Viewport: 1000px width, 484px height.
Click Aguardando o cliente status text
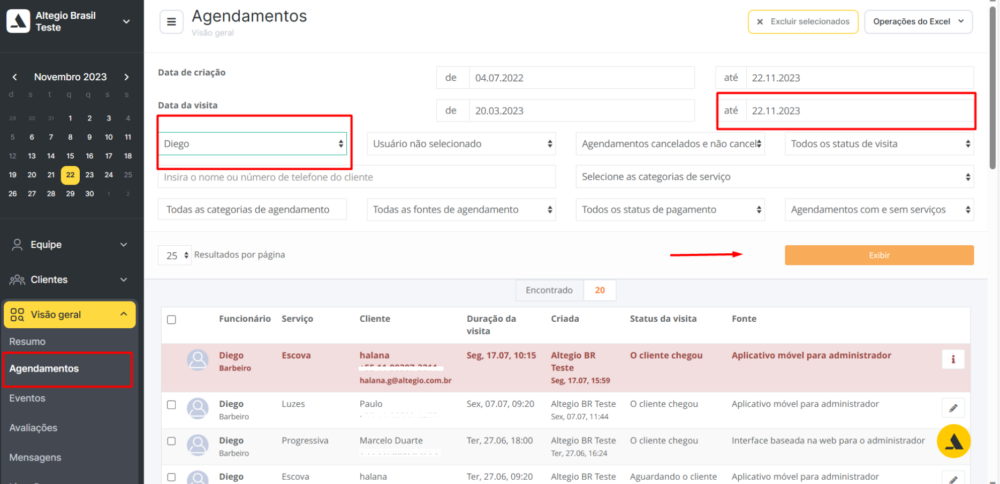click(673, 477)
